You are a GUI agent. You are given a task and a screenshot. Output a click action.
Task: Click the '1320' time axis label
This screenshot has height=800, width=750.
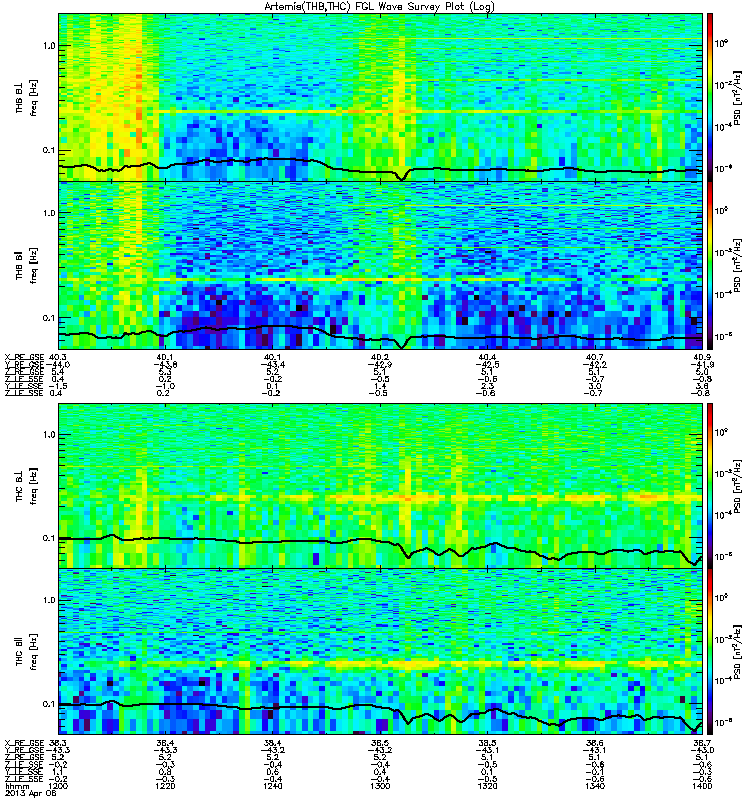point(487,786)
